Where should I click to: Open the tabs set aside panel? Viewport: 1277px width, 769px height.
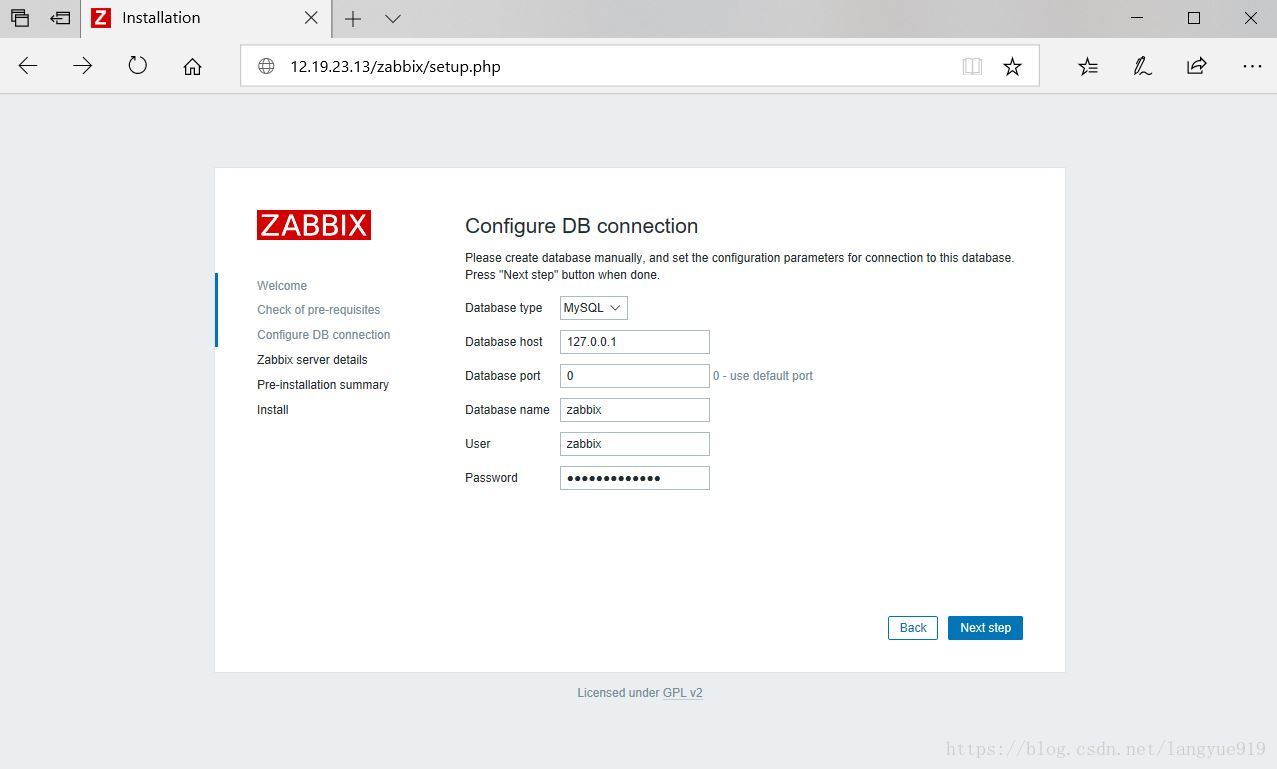point(20,18)
